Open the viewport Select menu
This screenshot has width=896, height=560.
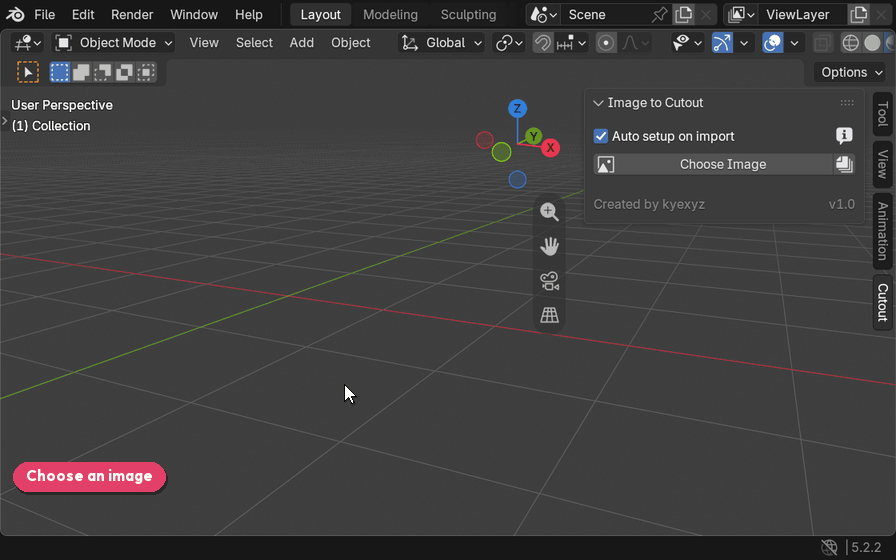click(254, 43)
